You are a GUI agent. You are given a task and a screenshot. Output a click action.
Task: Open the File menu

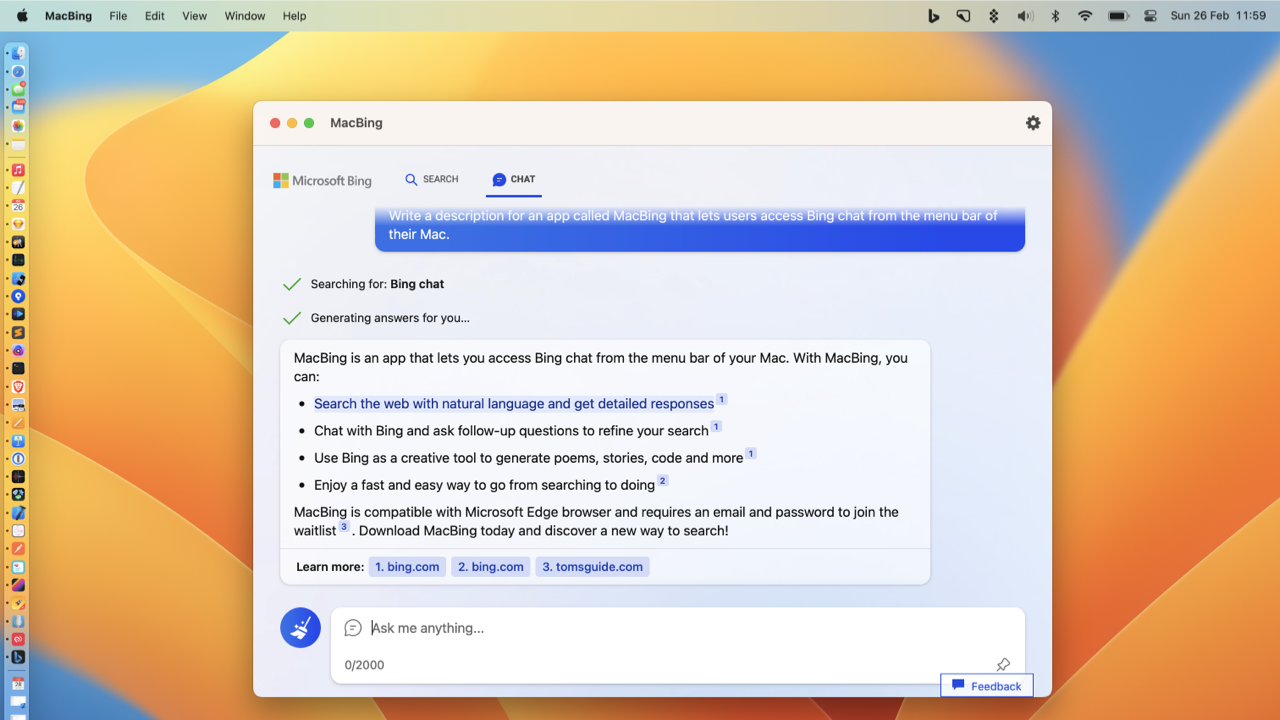click(118, 16)
